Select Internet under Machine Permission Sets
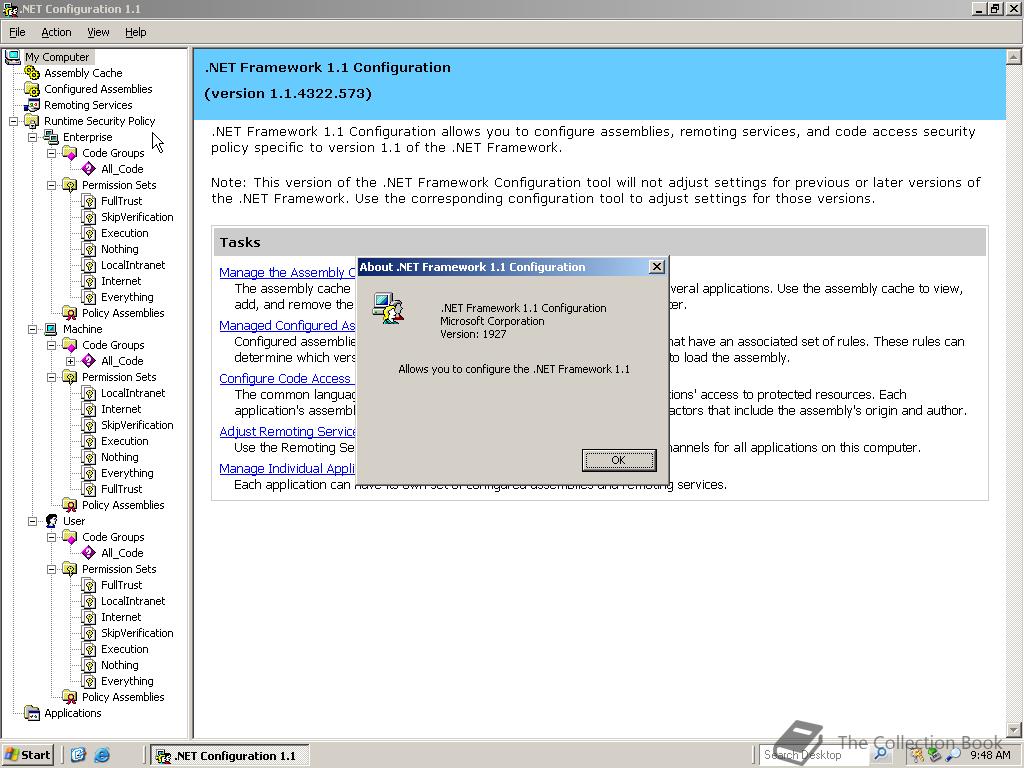Screen dimensions: 1024x768 (x=121, y=409)
